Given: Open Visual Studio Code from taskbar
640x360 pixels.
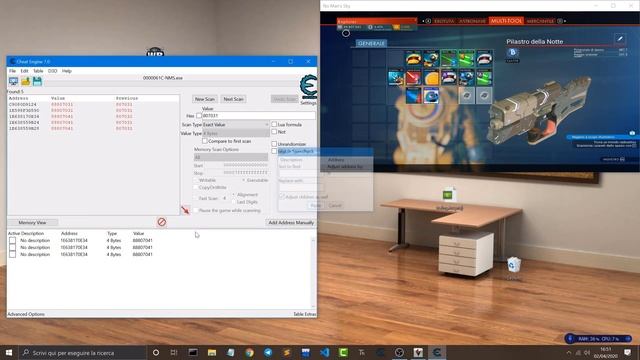Looking at the screenshot, I should tap(324, 352).
